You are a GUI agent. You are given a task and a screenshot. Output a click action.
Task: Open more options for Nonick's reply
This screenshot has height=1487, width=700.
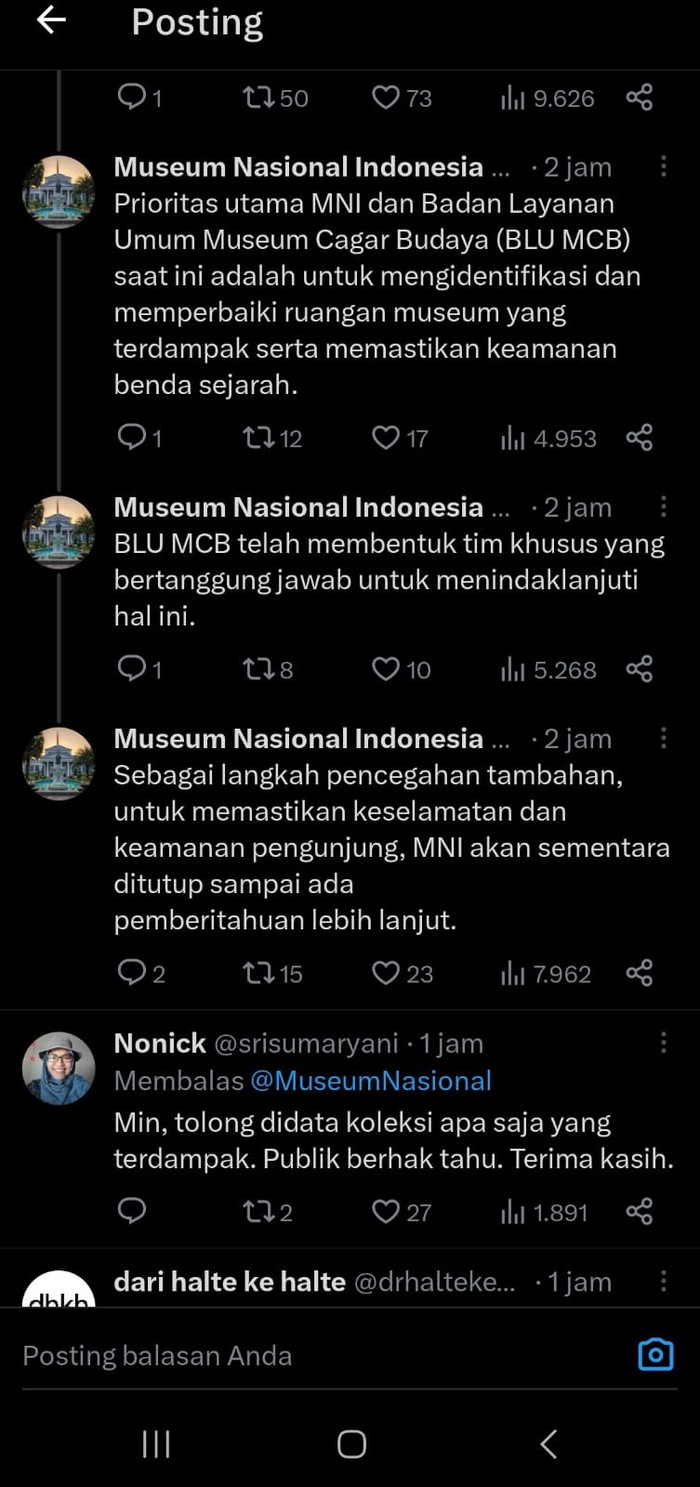pyautogui.click(x=663, y=1043)
